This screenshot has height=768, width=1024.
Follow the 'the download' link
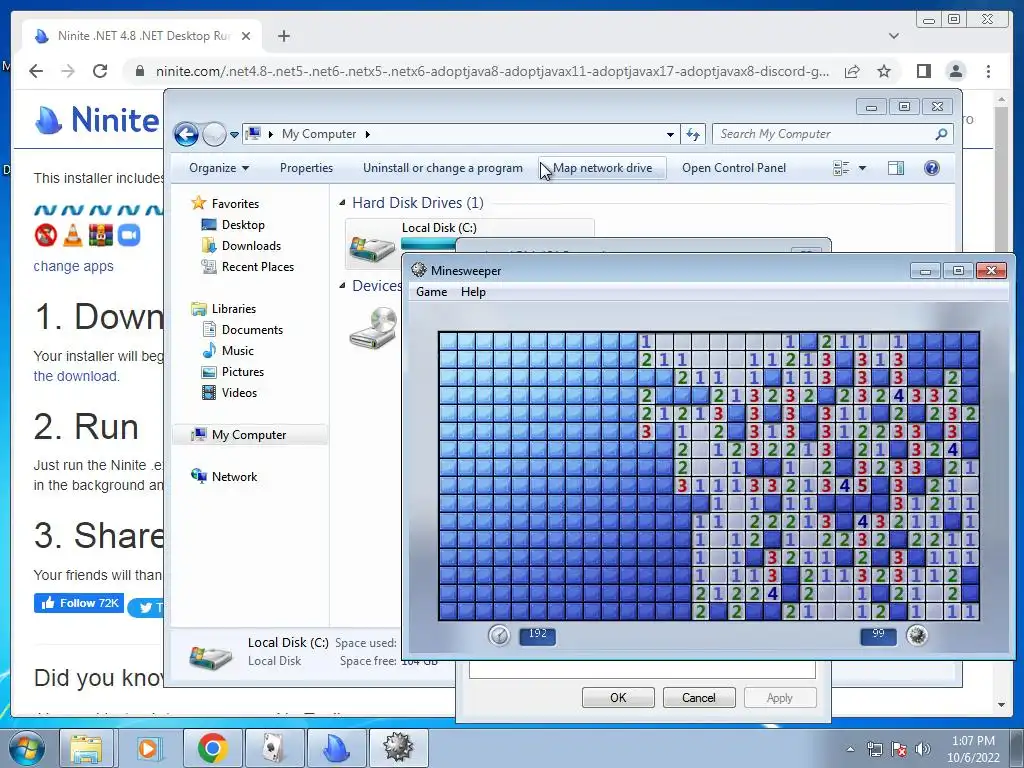(76, 376)
